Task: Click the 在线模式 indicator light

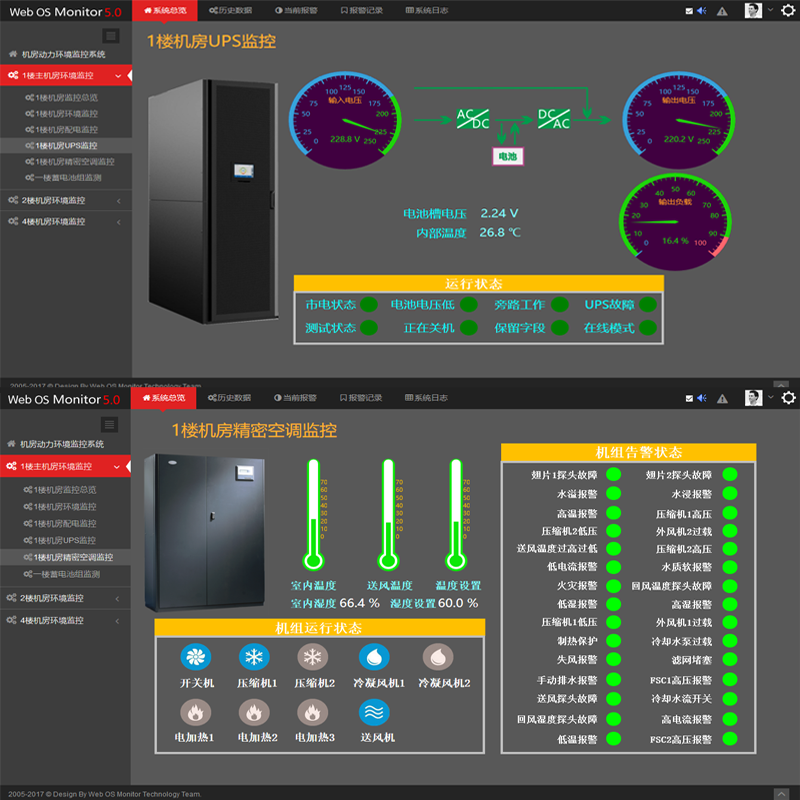Action: click(647, 328)
